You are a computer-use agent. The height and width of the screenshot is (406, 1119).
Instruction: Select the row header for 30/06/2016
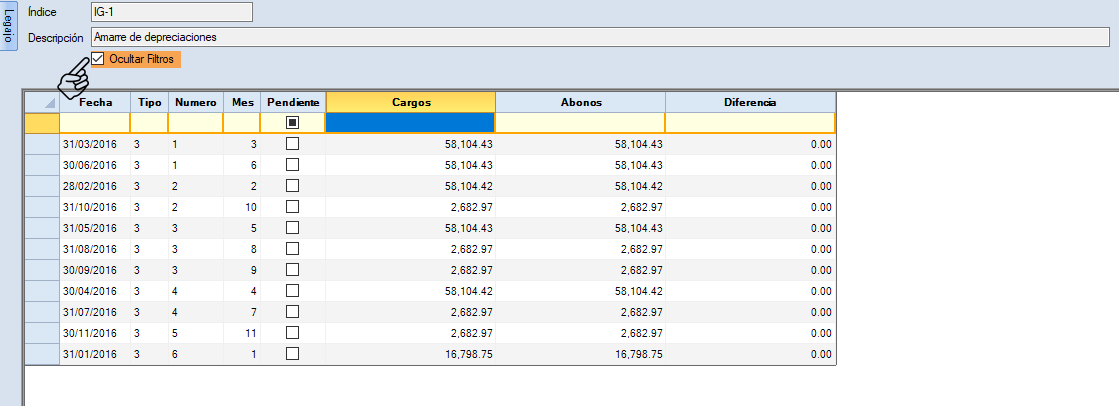42,165
